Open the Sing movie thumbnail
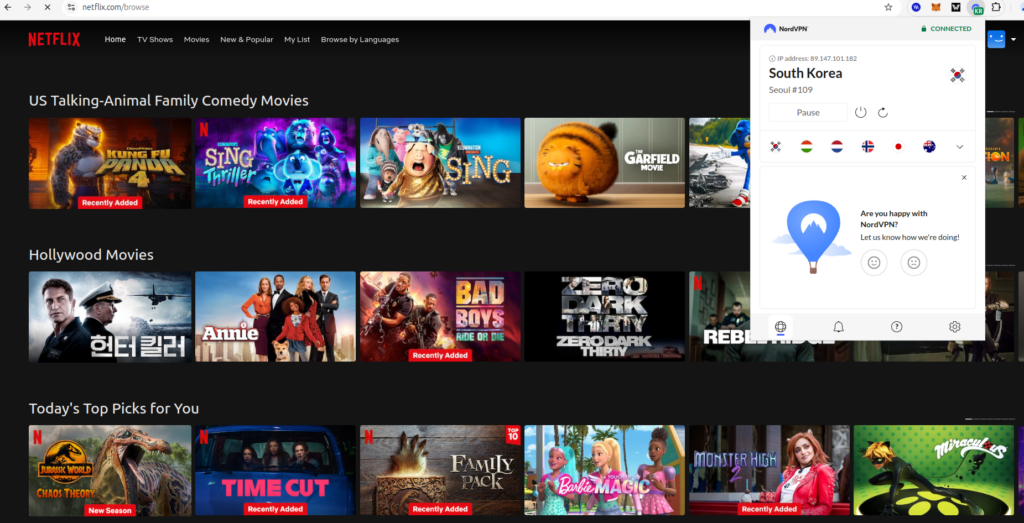The image size is (1024, 523). click(x=440, y=163)
